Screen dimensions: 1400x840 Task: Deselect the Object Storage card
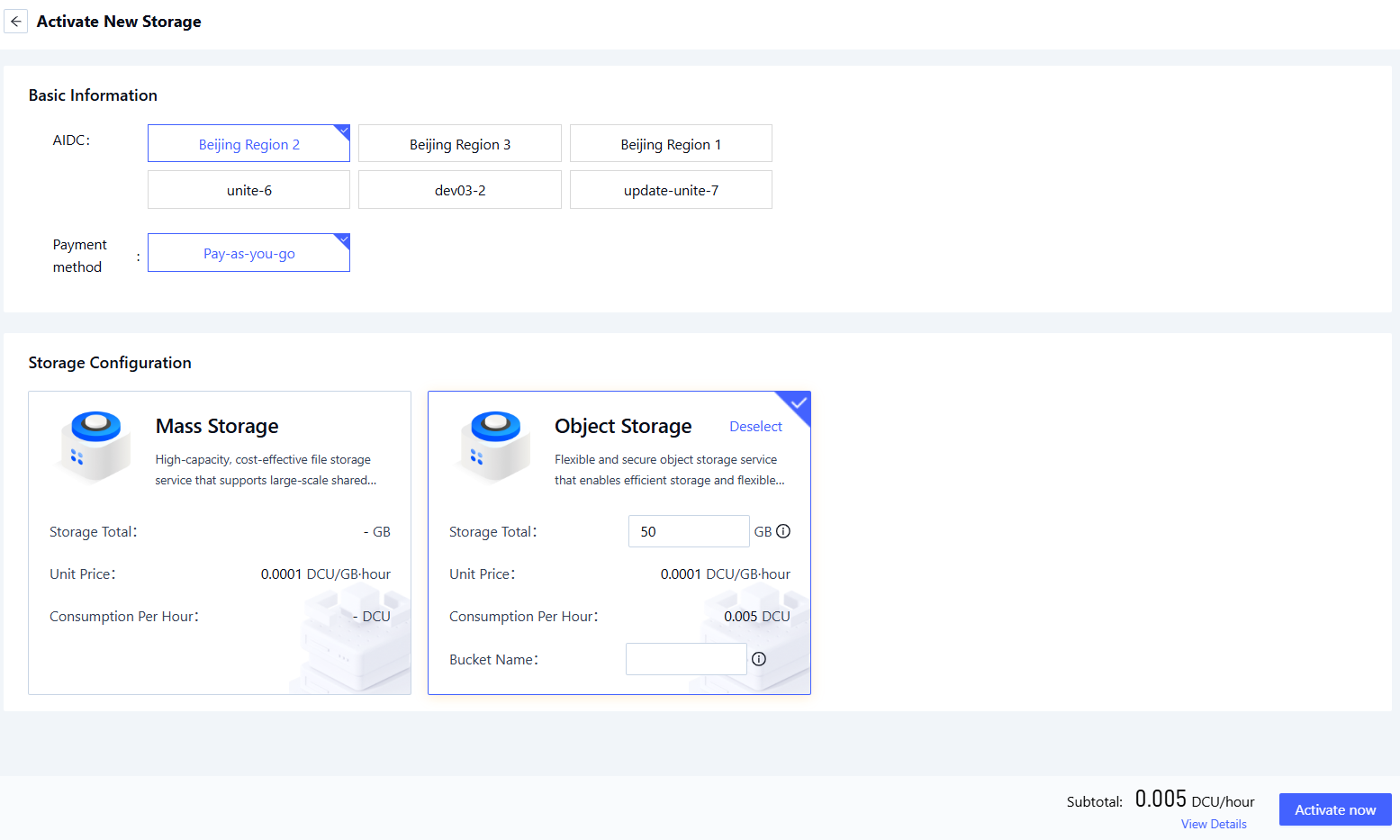coord(755,427)
